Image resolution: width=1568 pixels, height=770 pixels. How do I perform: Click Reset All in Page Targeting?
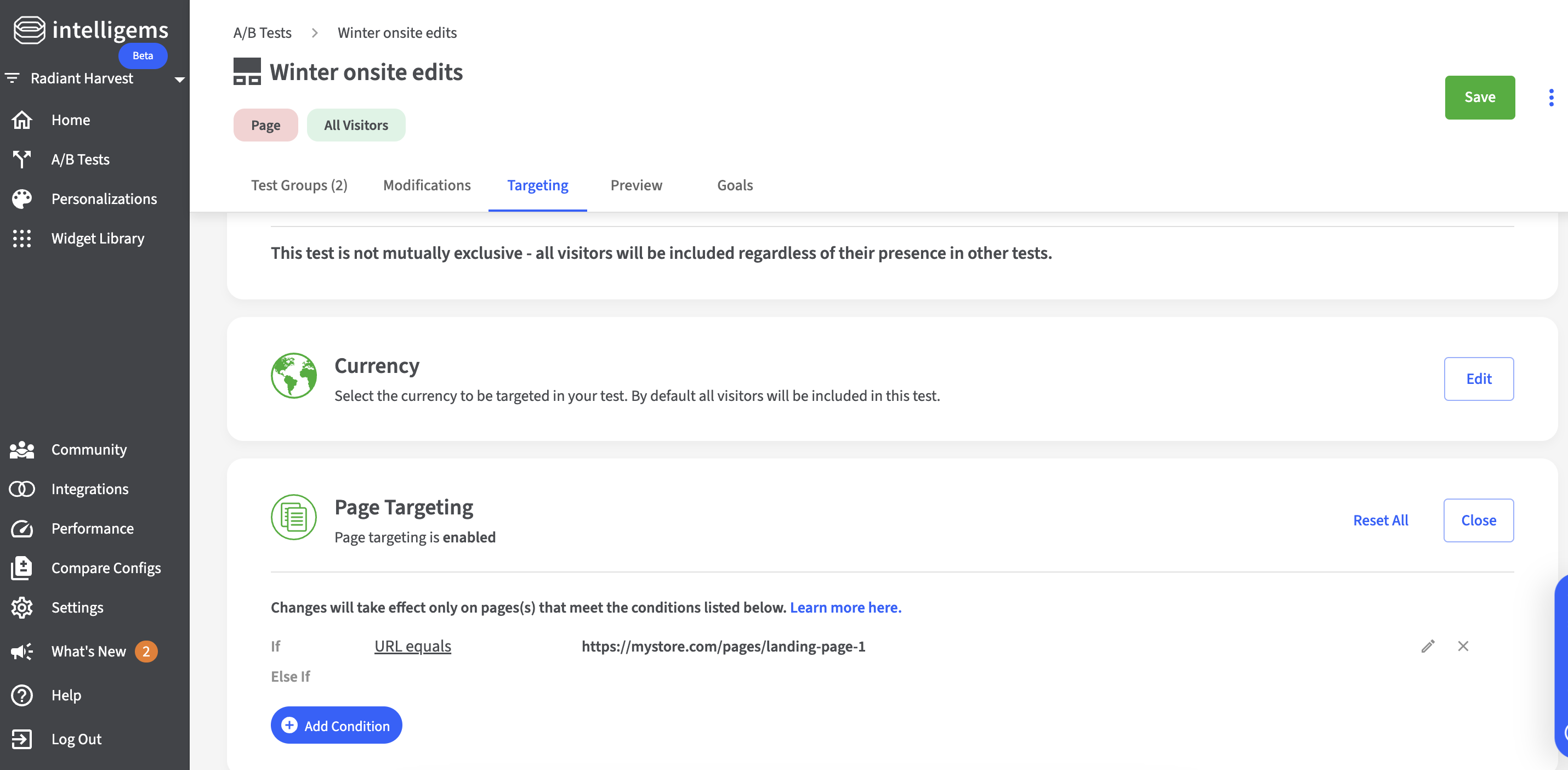point(1380,520)
